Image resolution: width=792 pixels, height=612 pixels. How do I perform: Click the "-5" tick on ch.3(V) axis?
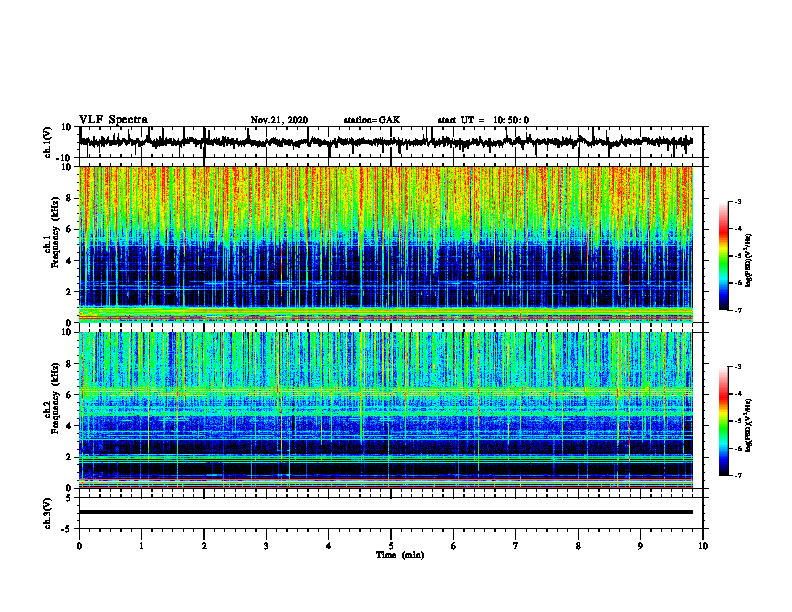67,529
